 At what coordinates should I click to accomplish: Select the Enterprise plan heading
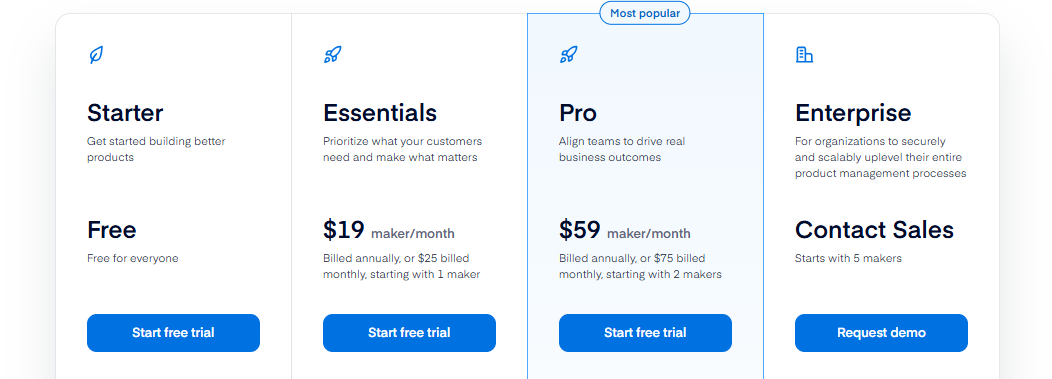[x=853, y=113]
